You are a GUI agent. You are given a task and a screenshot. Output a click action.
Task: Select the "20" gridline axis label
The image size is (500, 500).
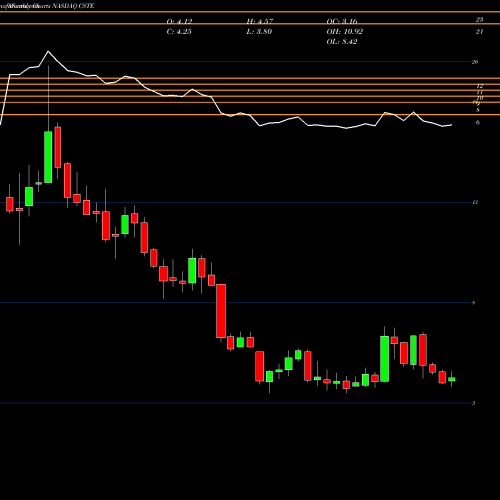click(475, 62)
